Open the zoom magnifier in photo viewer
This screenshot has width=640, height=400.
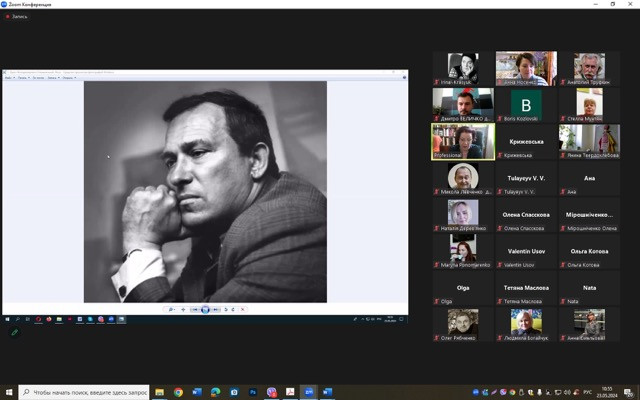pos(171,310)
